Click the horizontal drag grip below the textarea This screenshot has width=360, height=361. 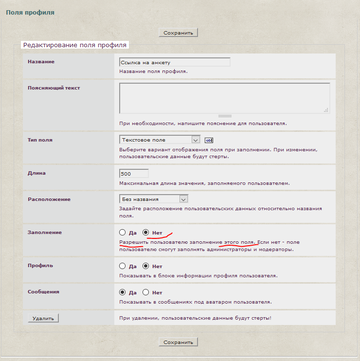click(225, 116)
